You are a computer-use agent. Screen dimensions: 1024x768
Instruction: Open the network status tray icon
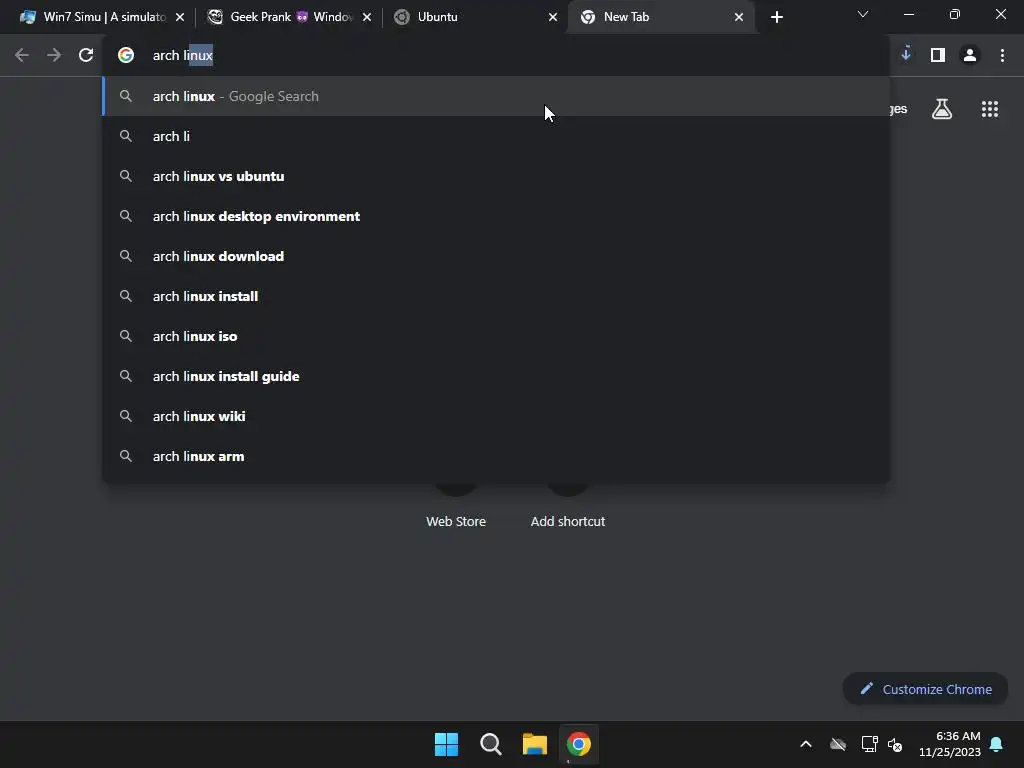tap(869, 744)
